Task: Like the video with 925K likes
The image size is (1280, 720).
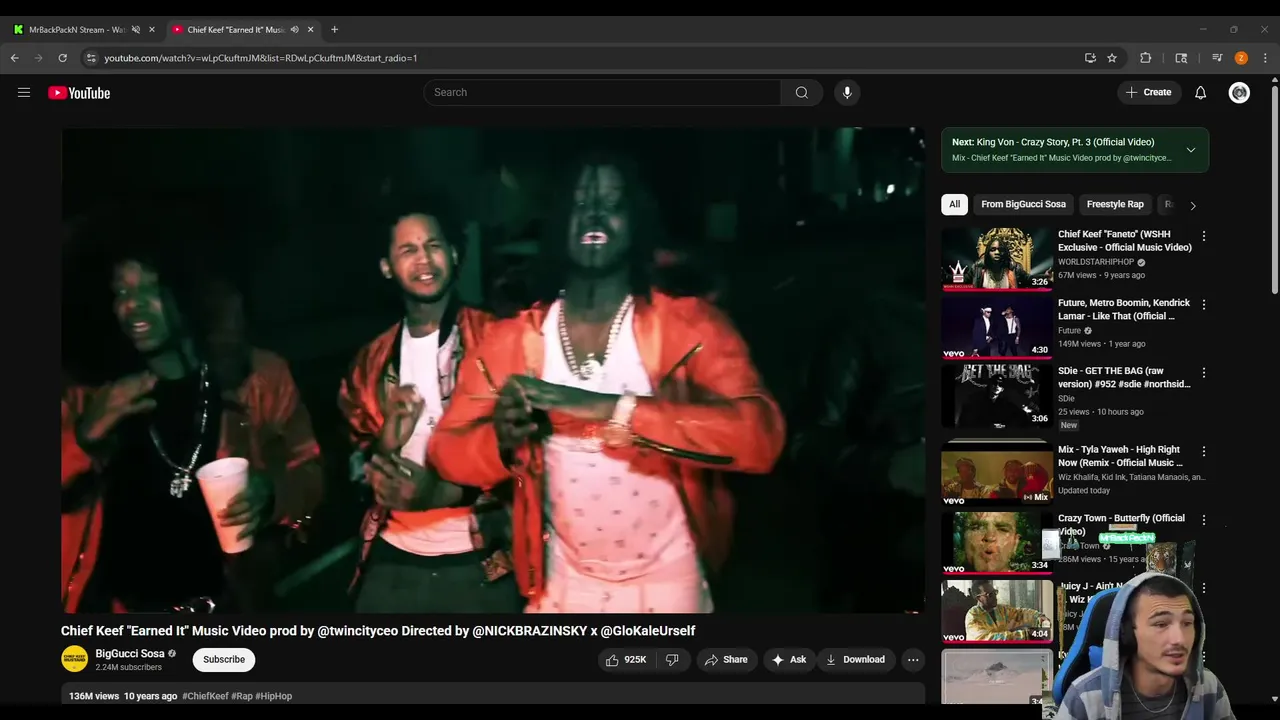Action: click(626, 660)
